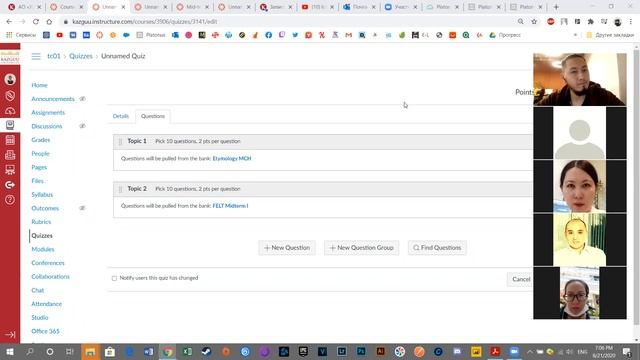The image size is (640, 360).
Task: Go to tc01 in the breadcrumb
Action: coord(53,56)
